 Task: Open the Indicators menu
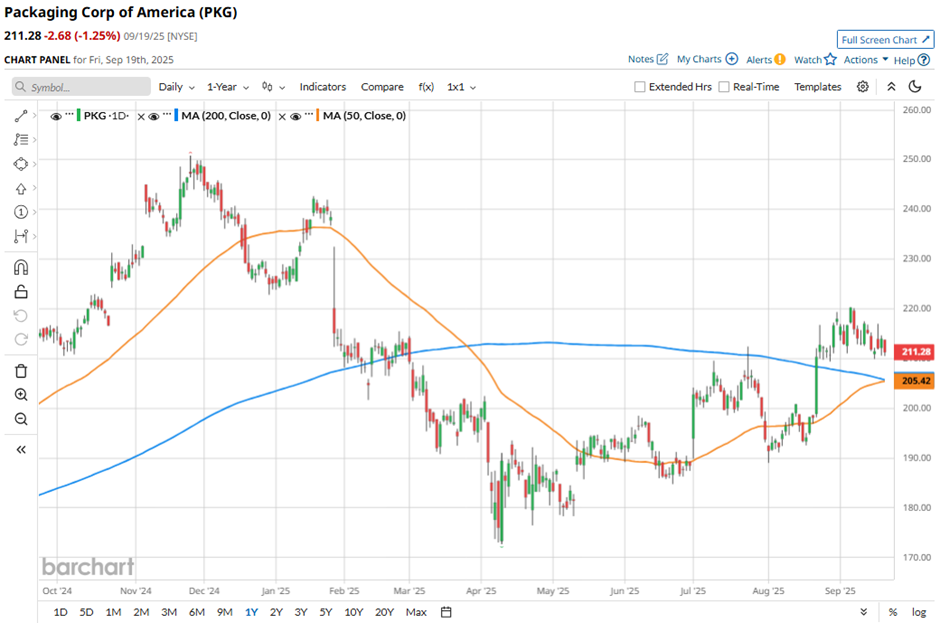(x=322, y=87)
